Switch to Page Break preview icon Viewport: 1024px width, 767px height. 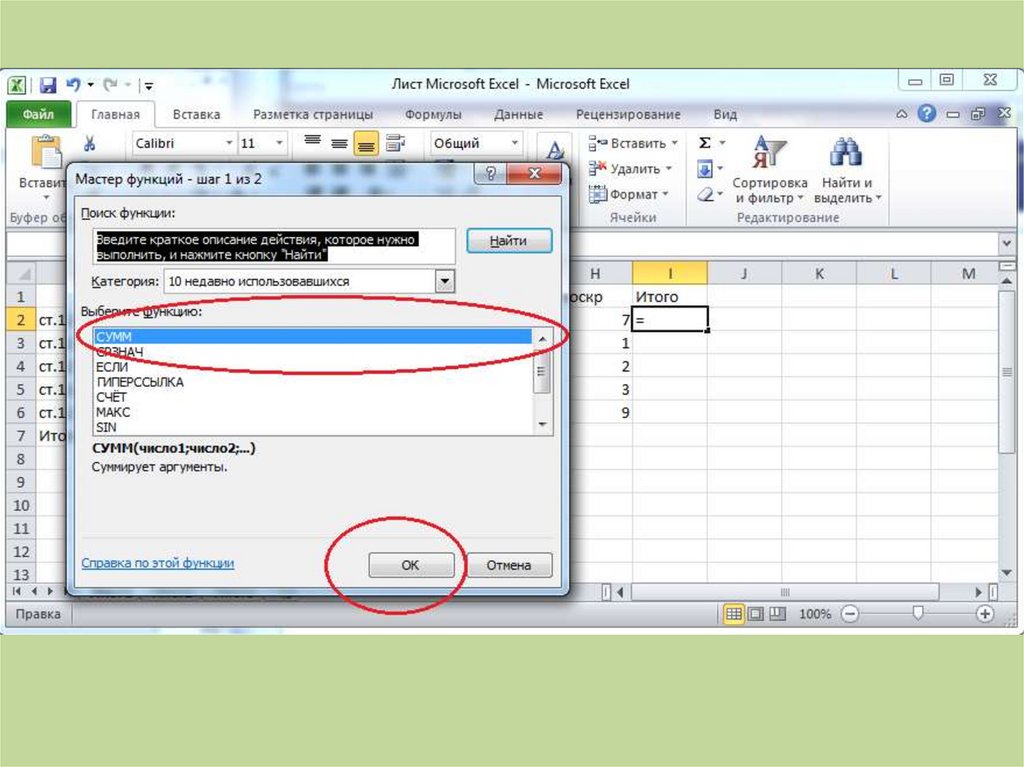click(777, 613)
